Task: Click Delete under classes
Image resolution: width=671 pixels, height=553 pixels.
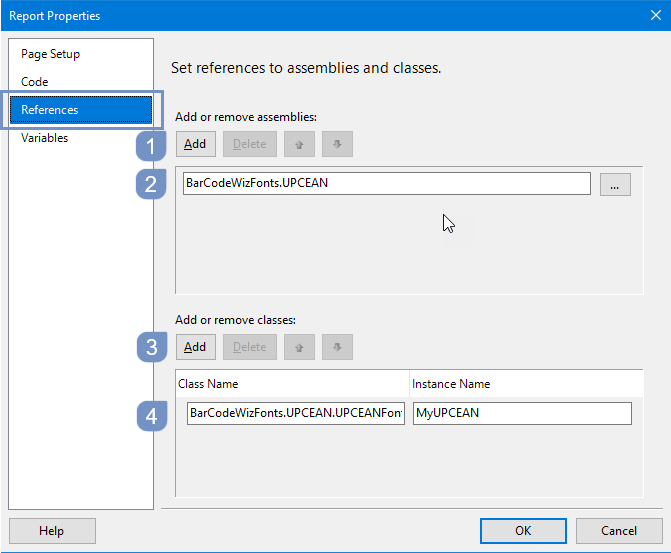Action: point(249,347)
